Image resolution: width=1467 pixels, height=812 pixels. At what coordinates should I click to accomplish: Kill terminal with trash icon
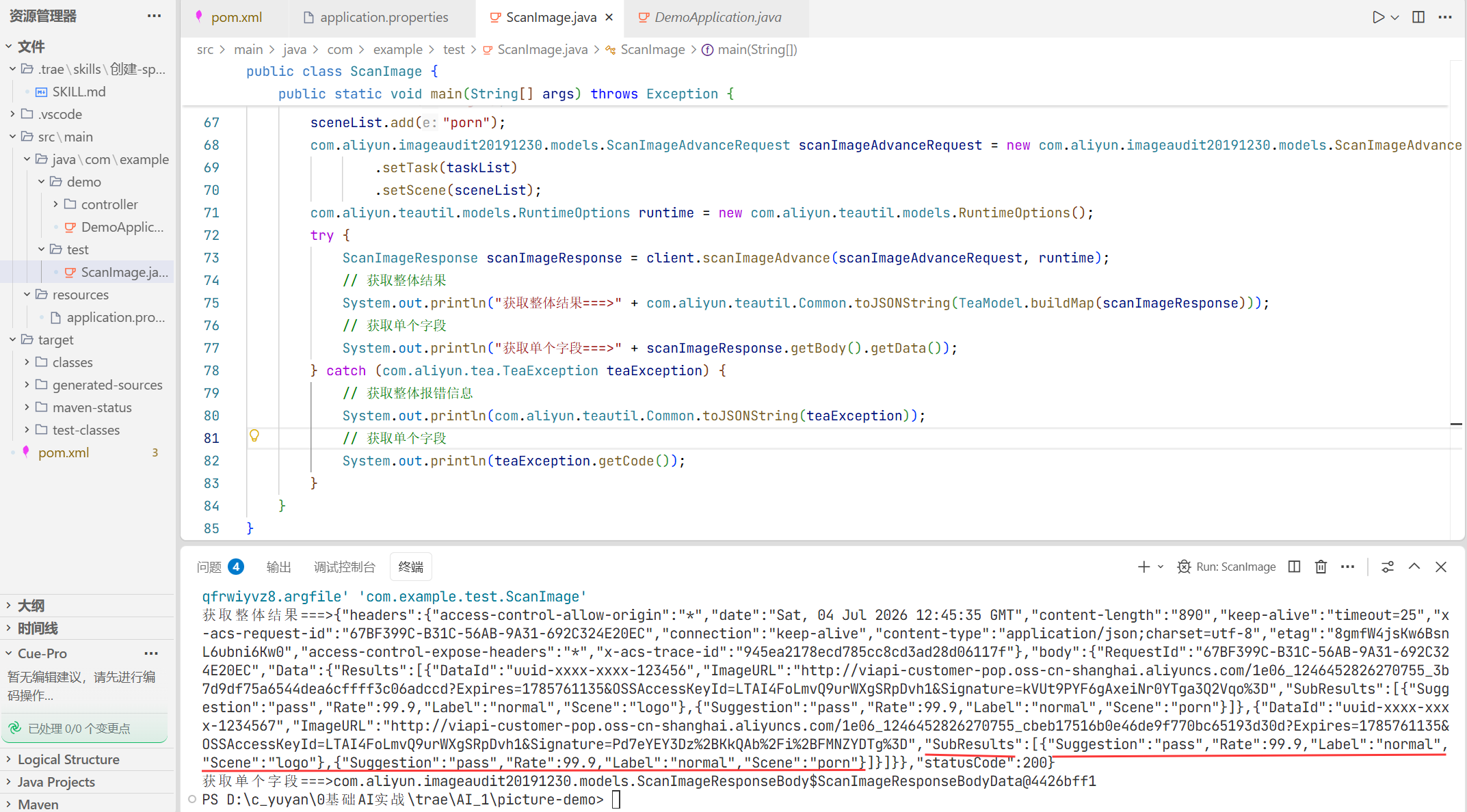pos(1321,567)
